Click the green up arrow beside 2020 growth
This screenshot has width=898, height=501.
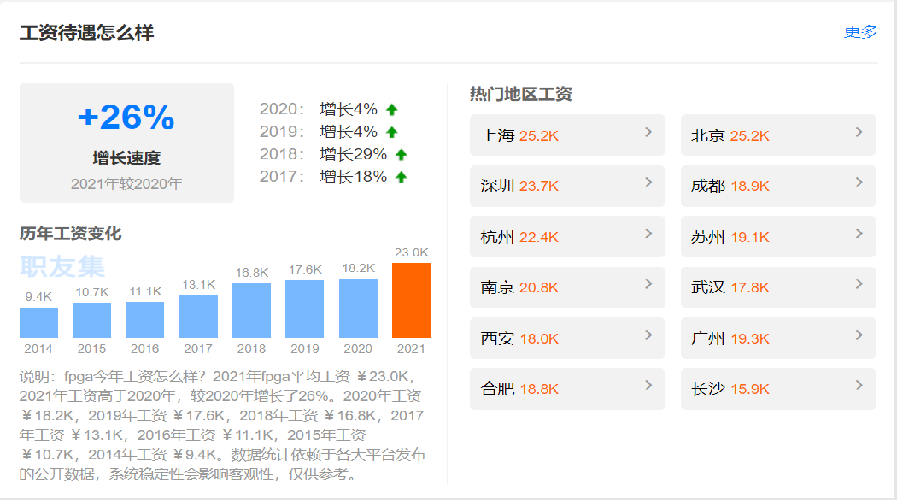coord(392,109)
